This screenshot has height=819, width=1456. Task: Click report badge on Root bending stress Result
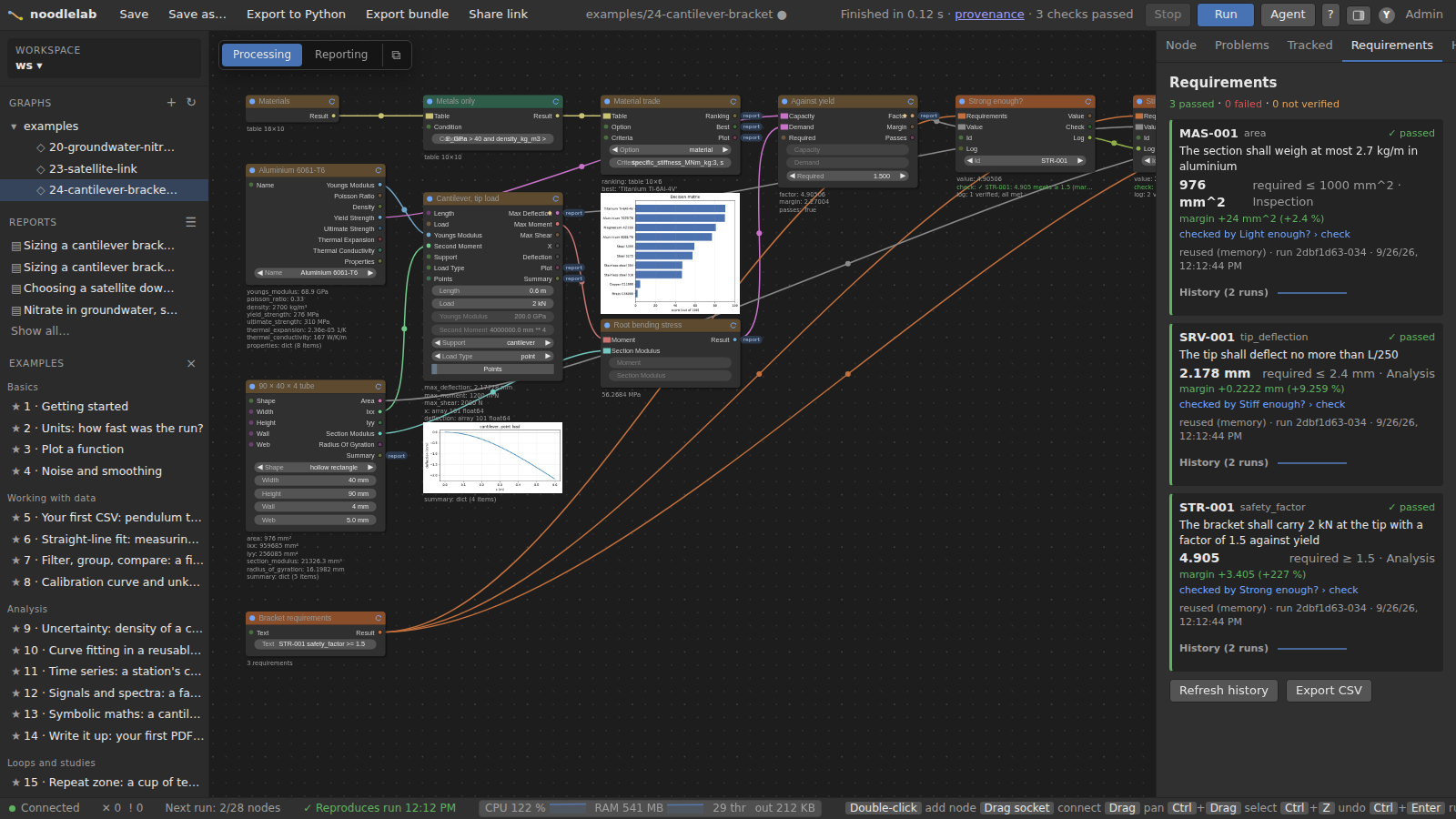click(x=752, y=340)
